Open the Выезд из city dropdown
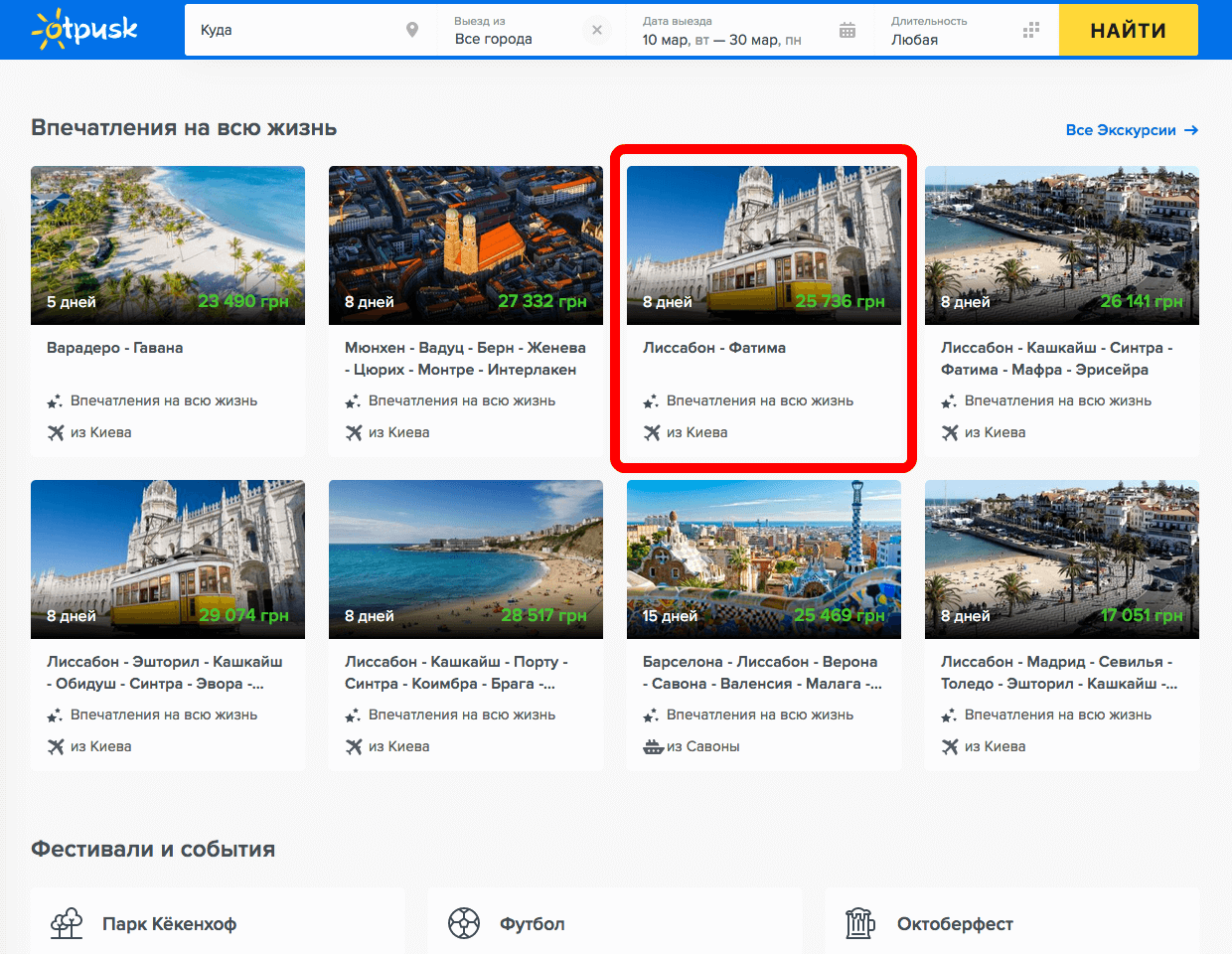 pos(532,30)
